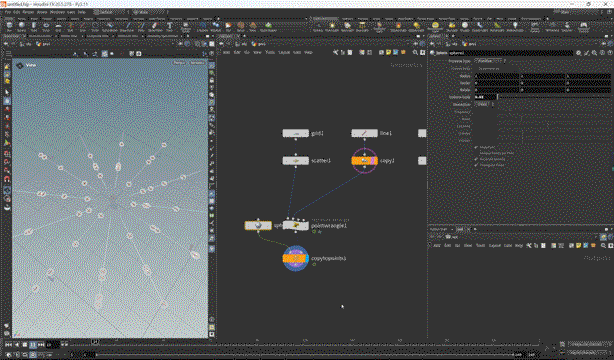Select the Grid shelf tool

click(x=58, y=27)
